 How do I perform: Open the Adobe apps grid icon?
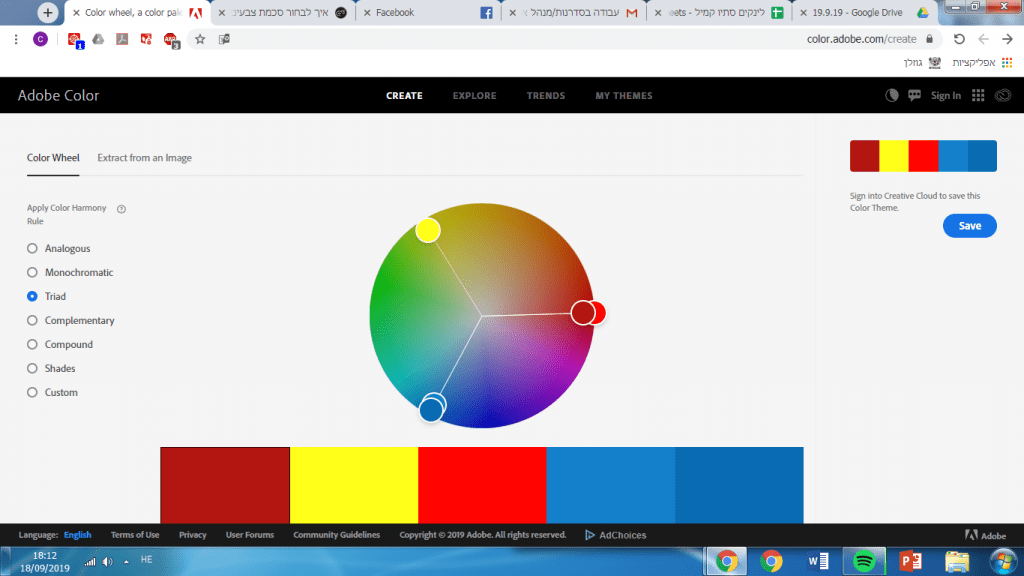(978, 95)
